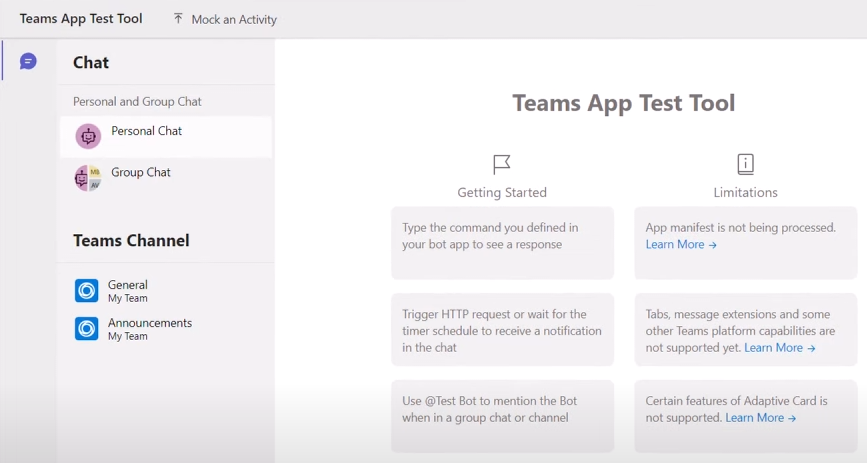Open Learn More about Adaptive Card features
The height and width of the screenshot is (463, 867).
point(760,418)
